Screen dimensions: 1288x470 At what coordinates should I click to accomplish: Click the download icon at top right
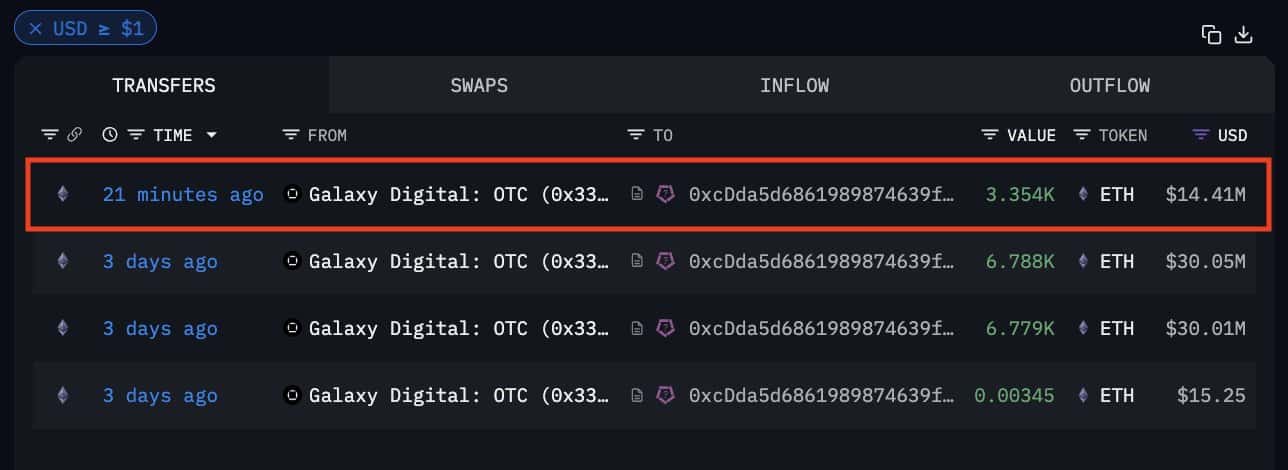click(x=1243, y=35)
